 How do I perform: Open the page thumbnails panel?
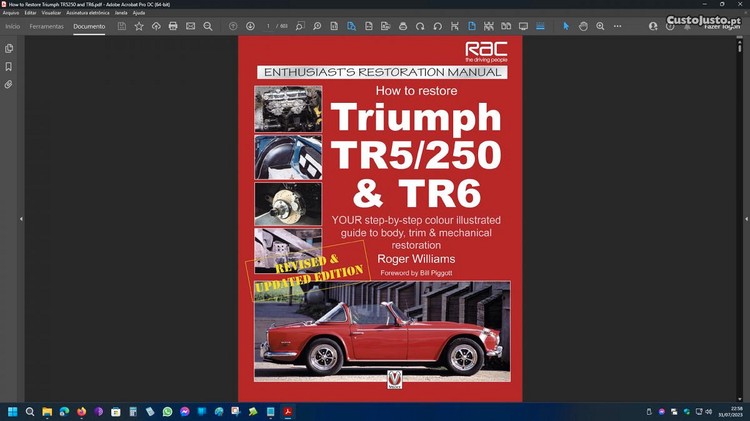click(9, 48)
